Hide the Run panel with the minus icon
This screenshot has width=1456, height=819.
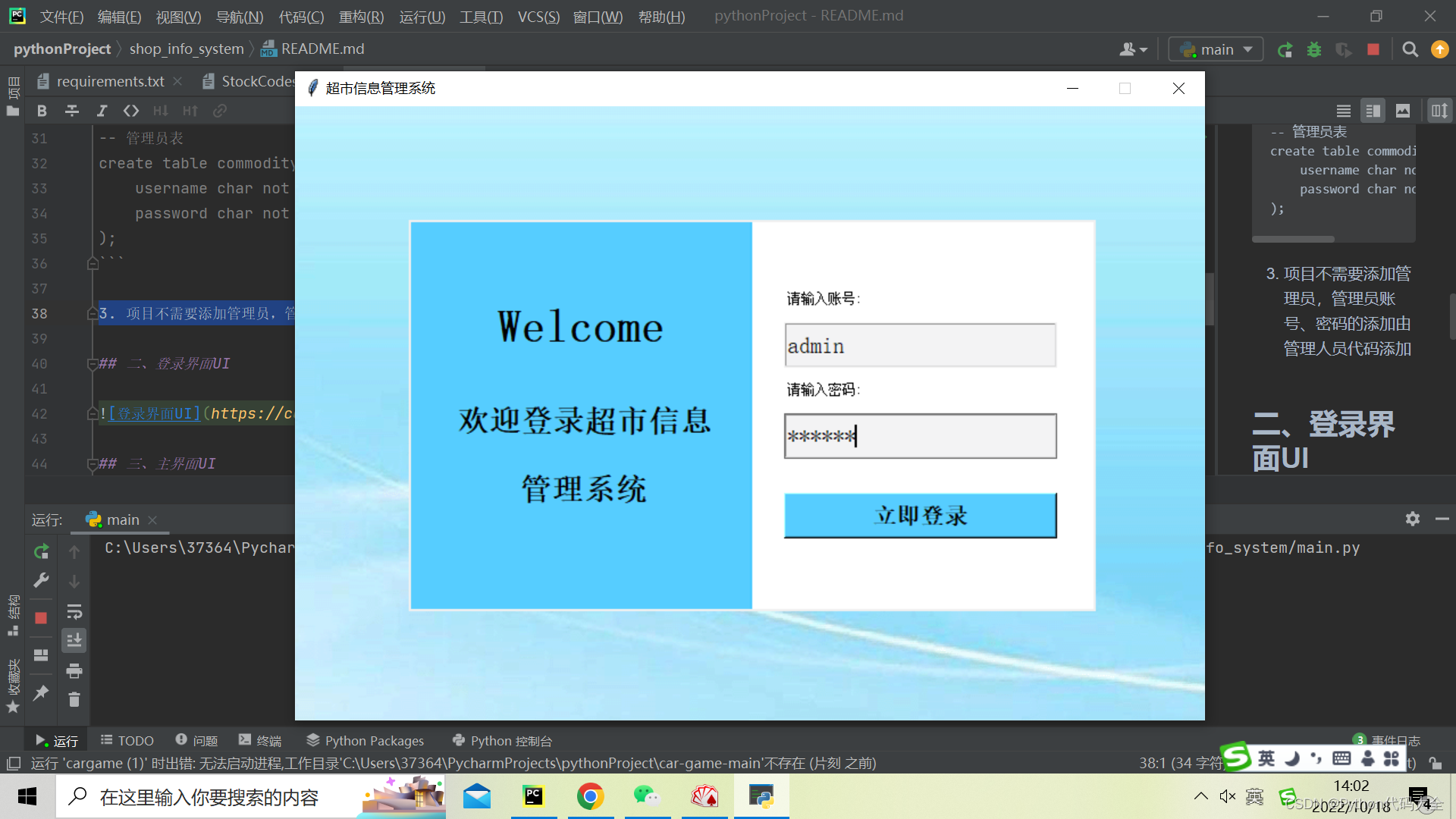pos(1442,519)
